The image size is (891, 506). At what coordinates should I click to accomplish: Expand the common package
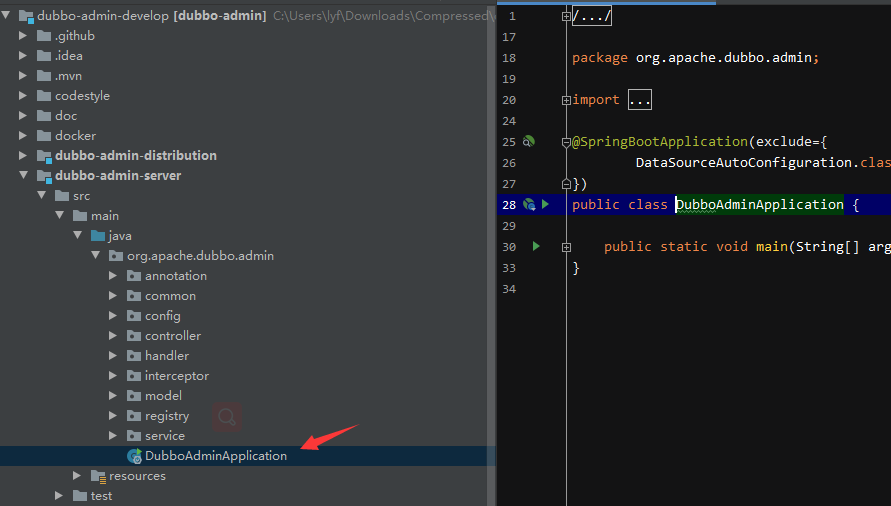tap(113, 296)
